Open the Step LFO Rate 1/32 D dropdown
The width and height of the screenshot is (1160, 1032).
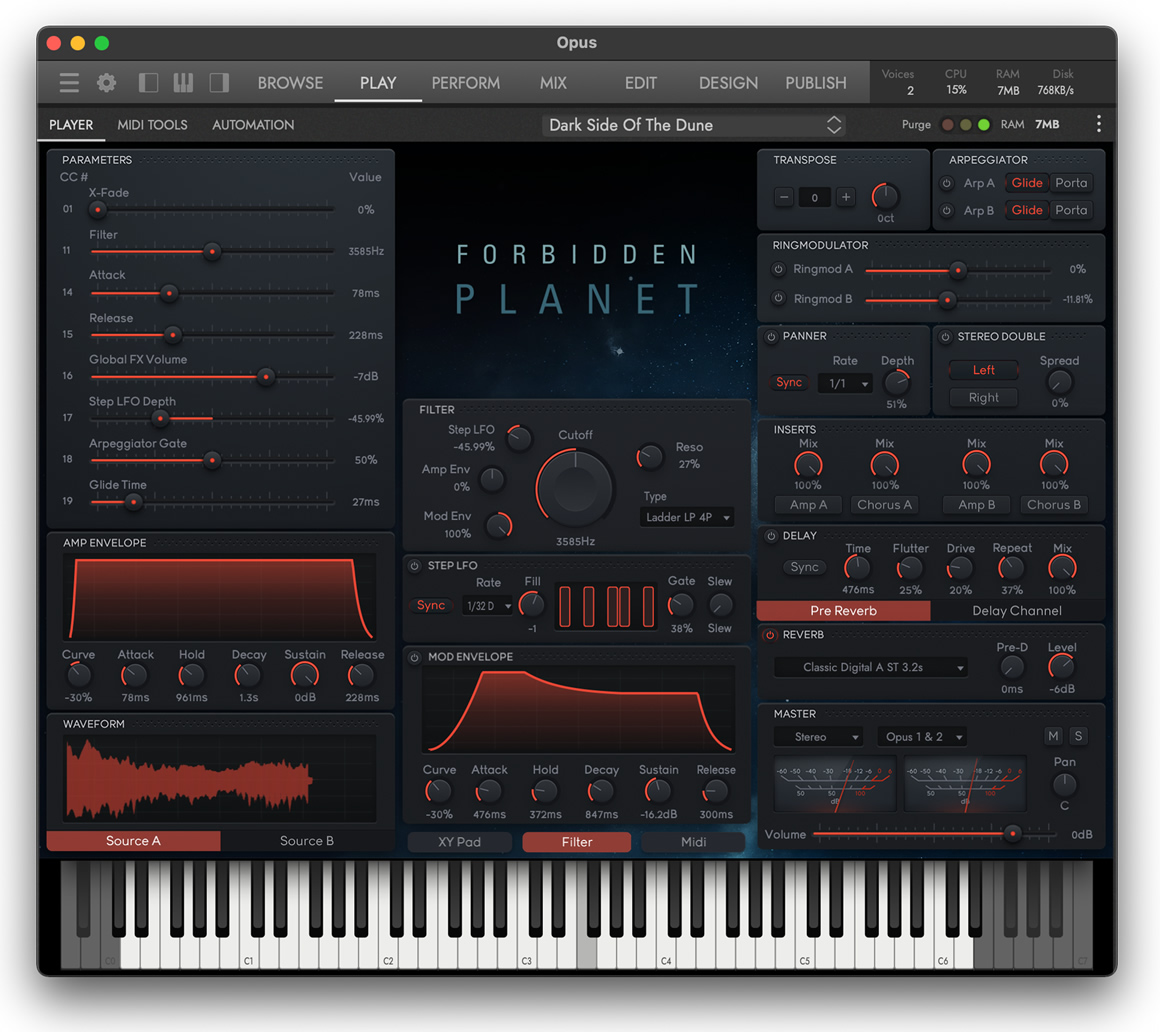coord(488,606)
